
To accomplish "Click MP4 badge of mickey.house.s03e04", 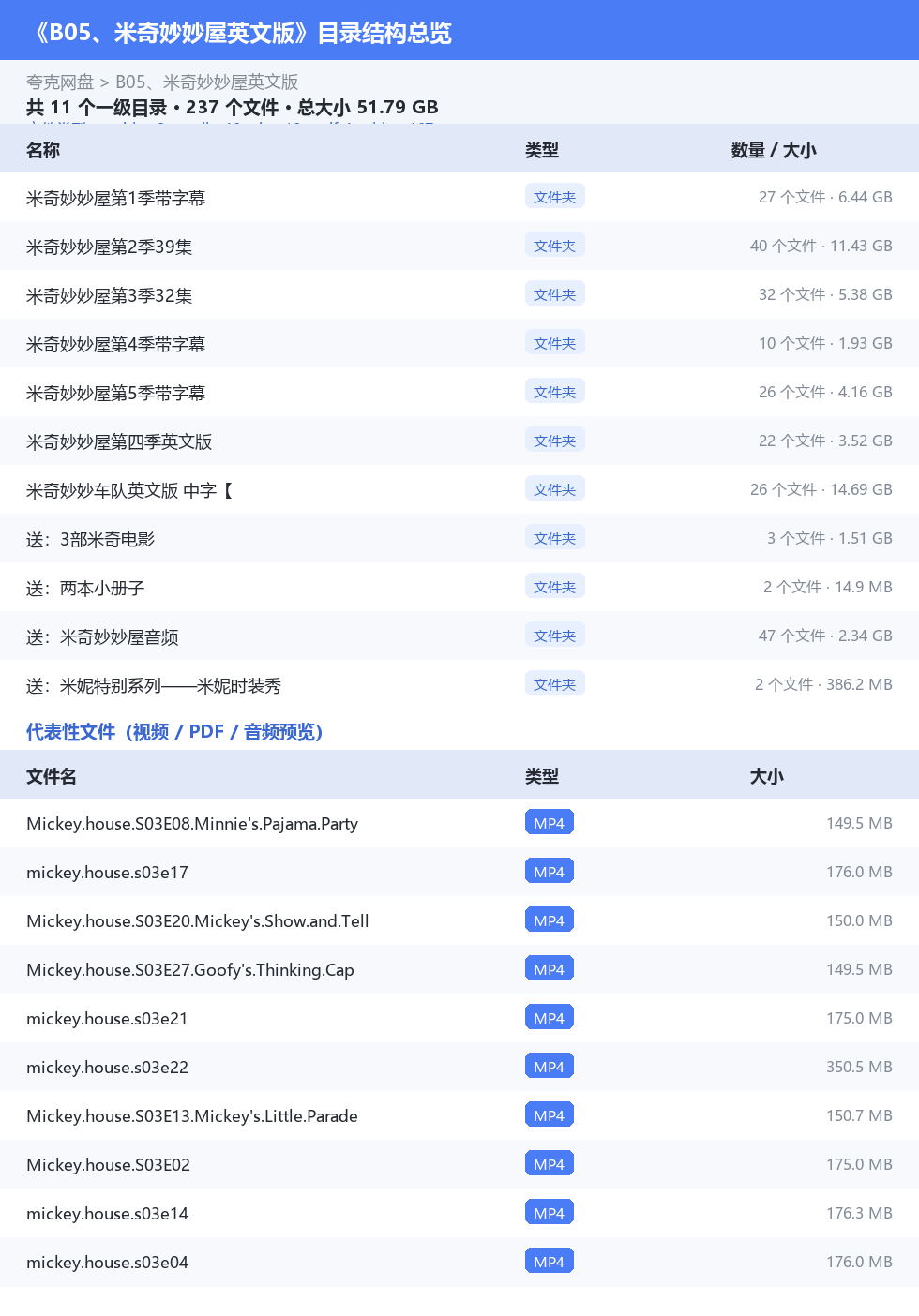I will [550, 1261].
